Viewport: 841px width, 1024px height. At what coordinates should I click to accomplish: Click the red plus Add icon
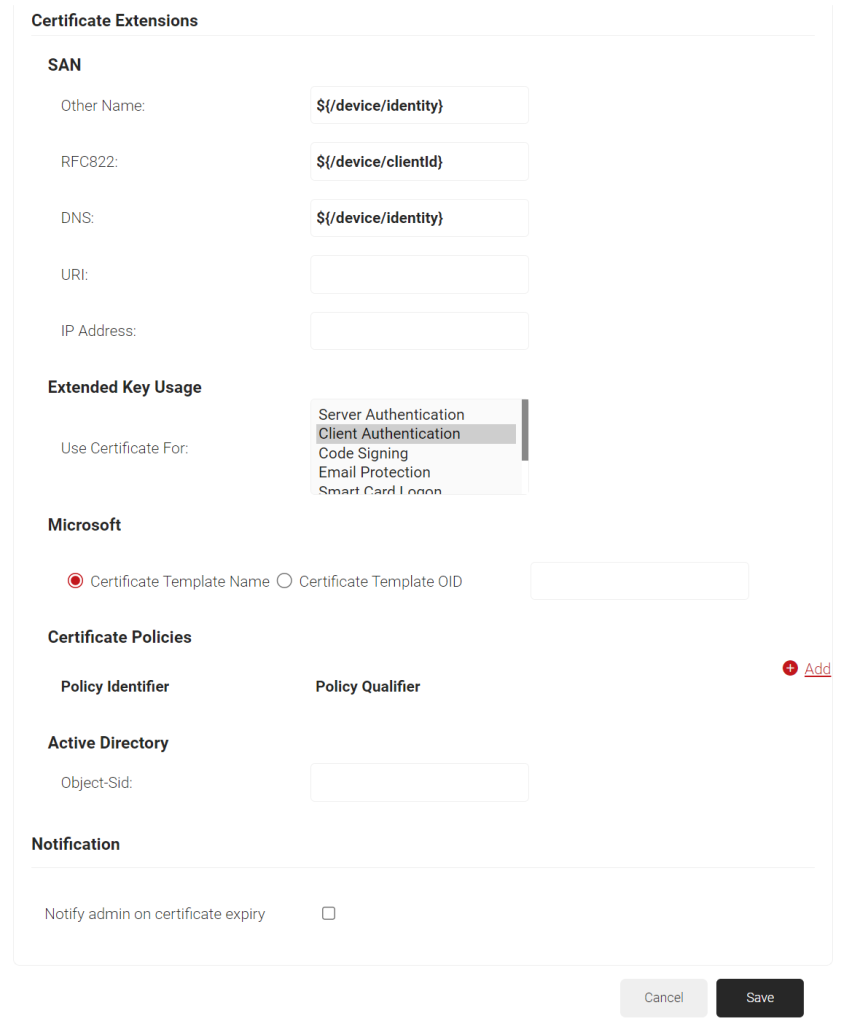pyautogui.click(x=790, y=668)
